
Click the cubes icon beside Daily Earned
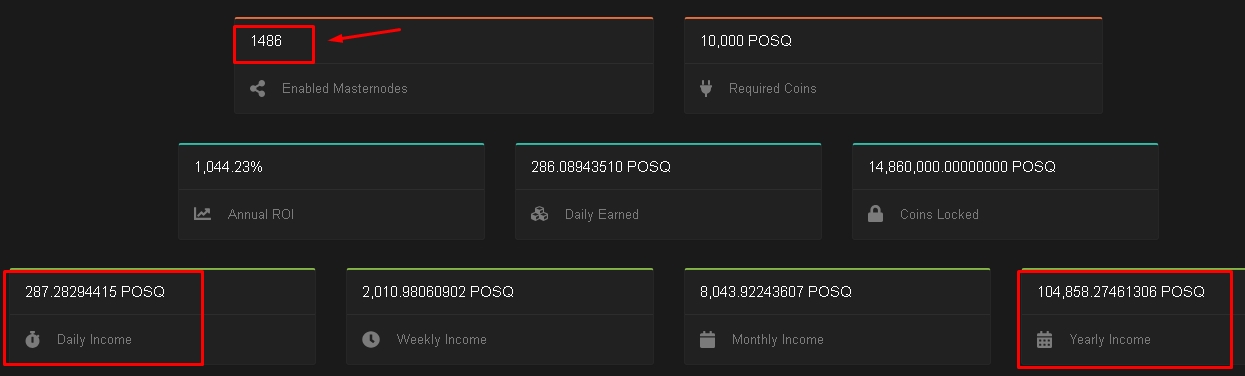click(540, 214)
